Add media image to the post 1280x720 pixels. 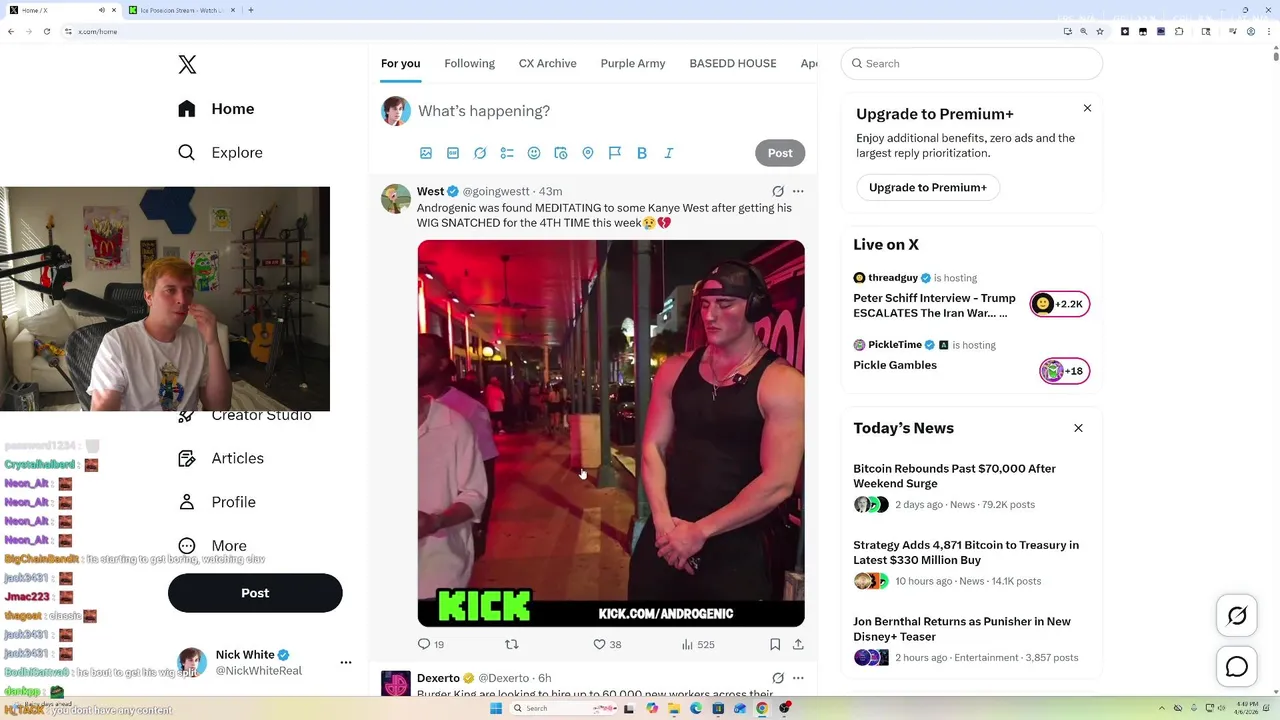[426, 153]
